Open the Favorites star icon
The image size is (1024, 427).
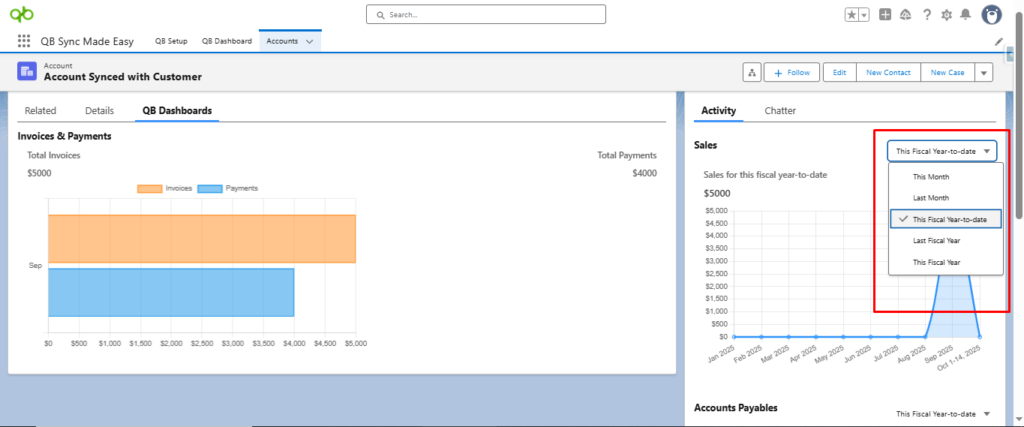(x=852, y=15)
